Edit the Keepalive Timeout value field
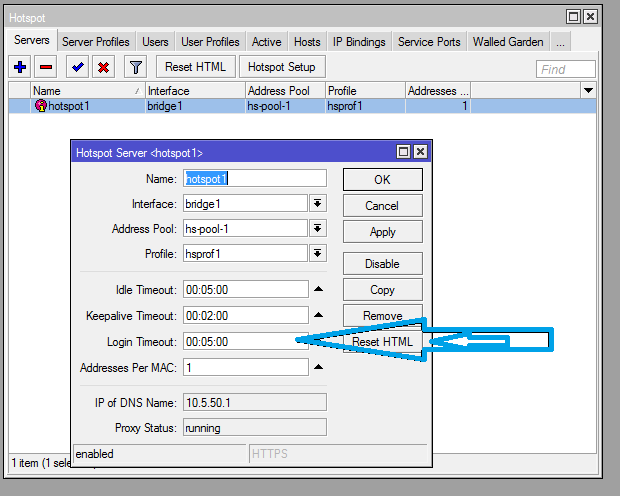620x496 pixels. pos(246,315)
